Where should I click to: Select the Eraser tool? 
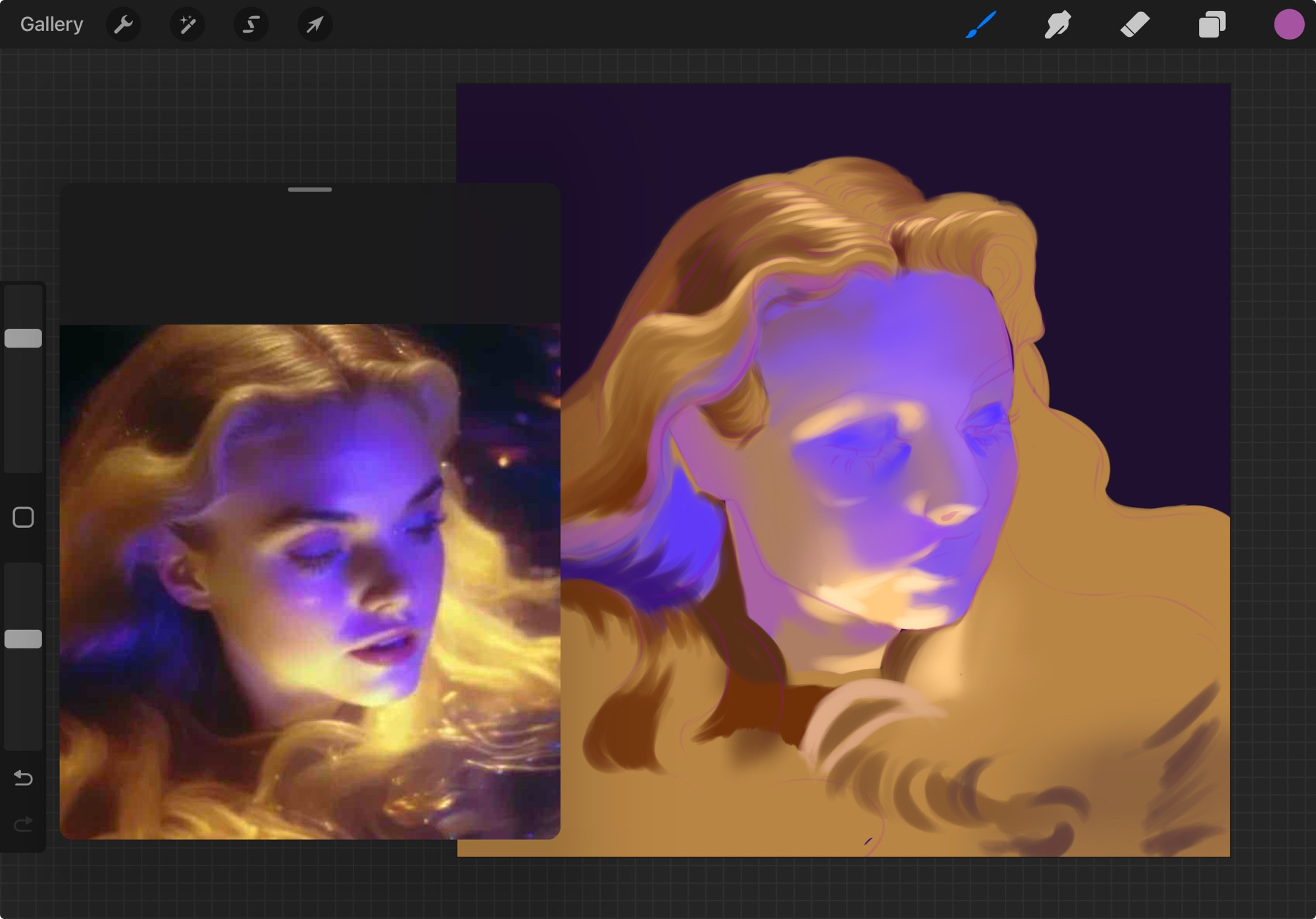[x=1135, y=25]
